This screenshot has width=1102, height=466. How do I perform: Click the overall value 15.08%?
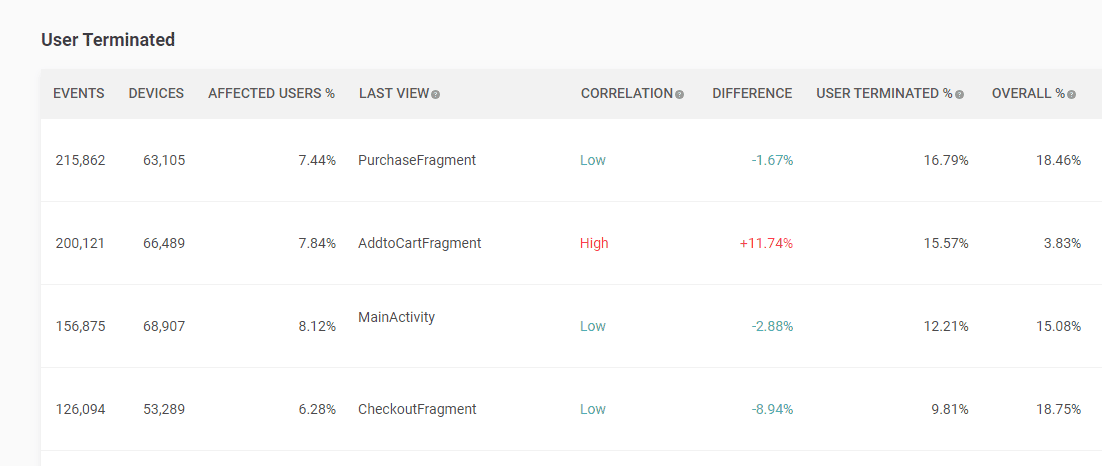(x=1058, y=326)
